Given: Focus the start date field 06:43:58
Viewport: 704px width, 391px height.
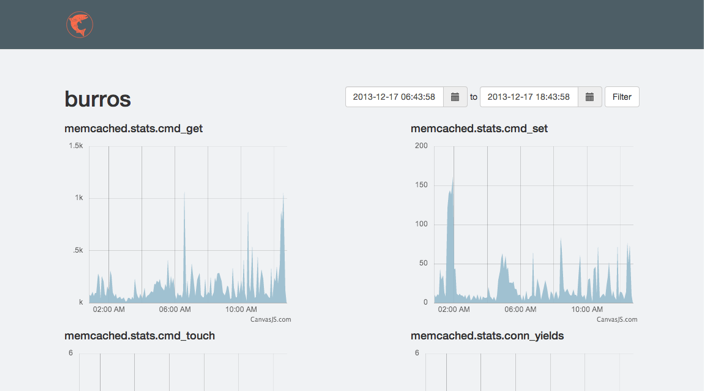Looking at the screenshot, I should click(394, 97).
